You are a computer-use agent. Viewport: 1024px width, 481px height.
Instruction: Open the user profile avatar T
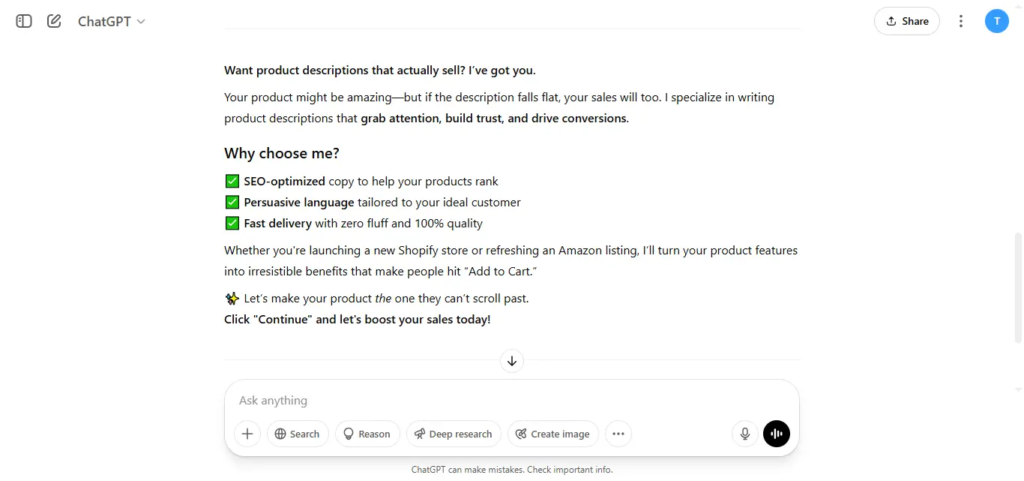[997, 21]
